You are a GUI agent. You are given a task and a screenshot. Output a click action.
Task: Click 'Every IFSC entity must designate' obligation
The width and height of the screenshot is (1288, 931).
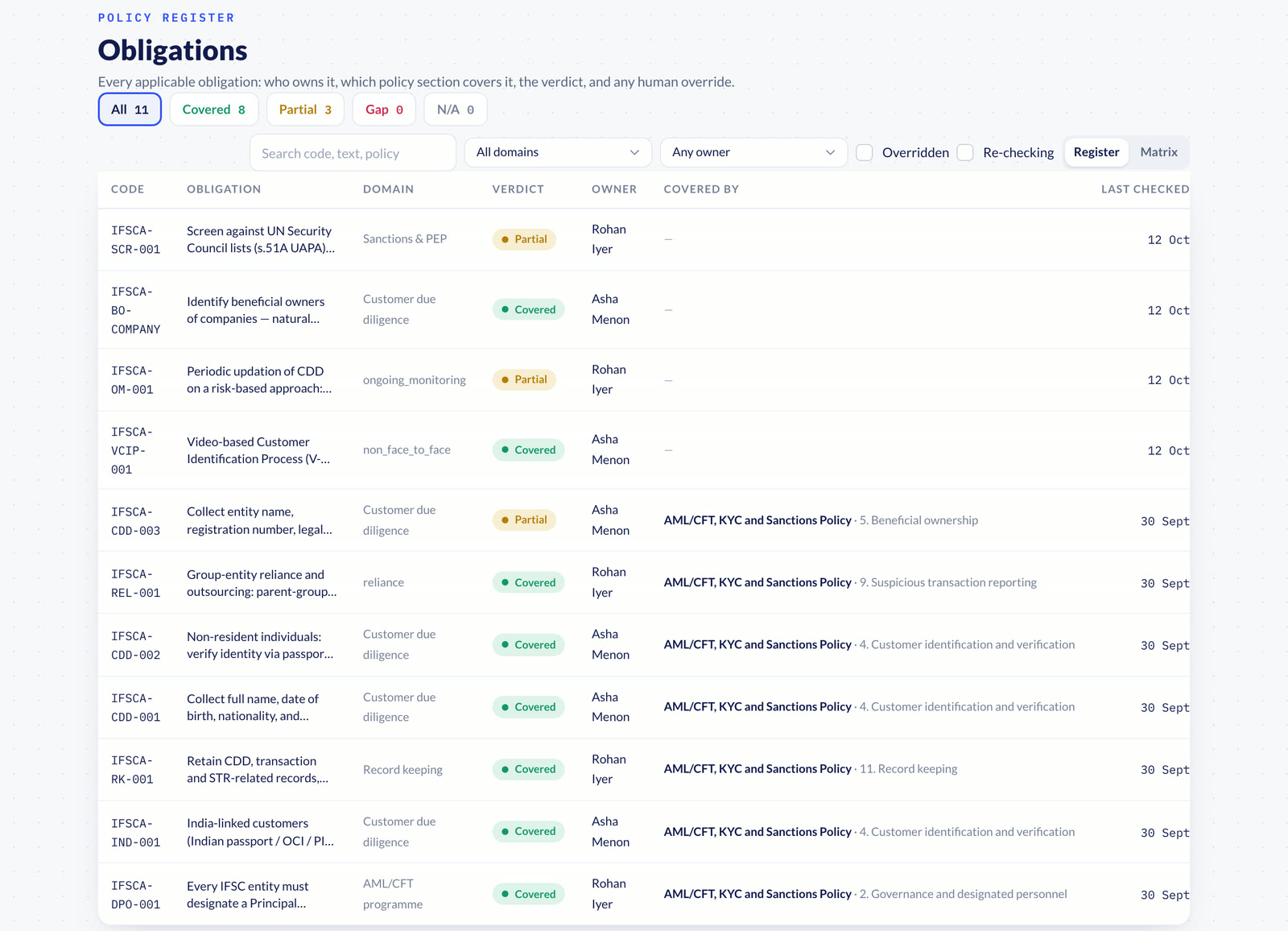[x=248, y=895]
